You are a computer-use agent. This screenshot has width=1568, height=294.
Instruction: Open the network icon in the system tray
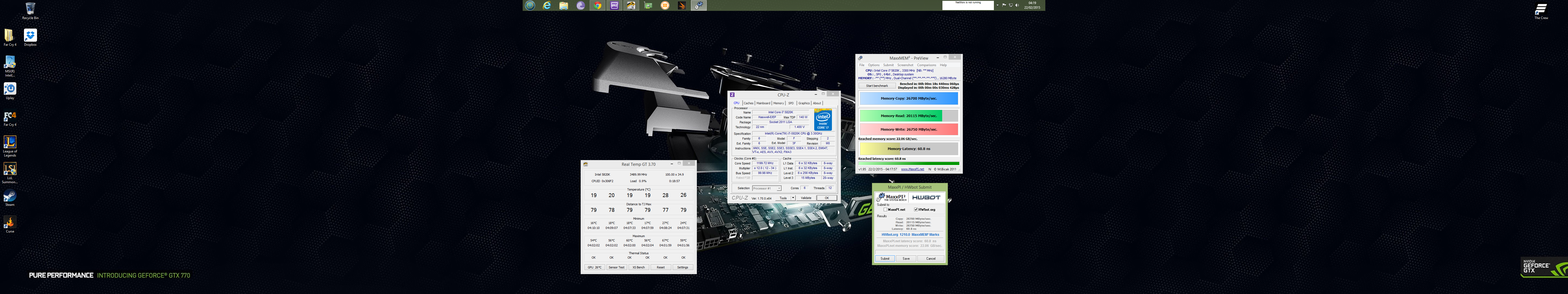[1010, 5]
